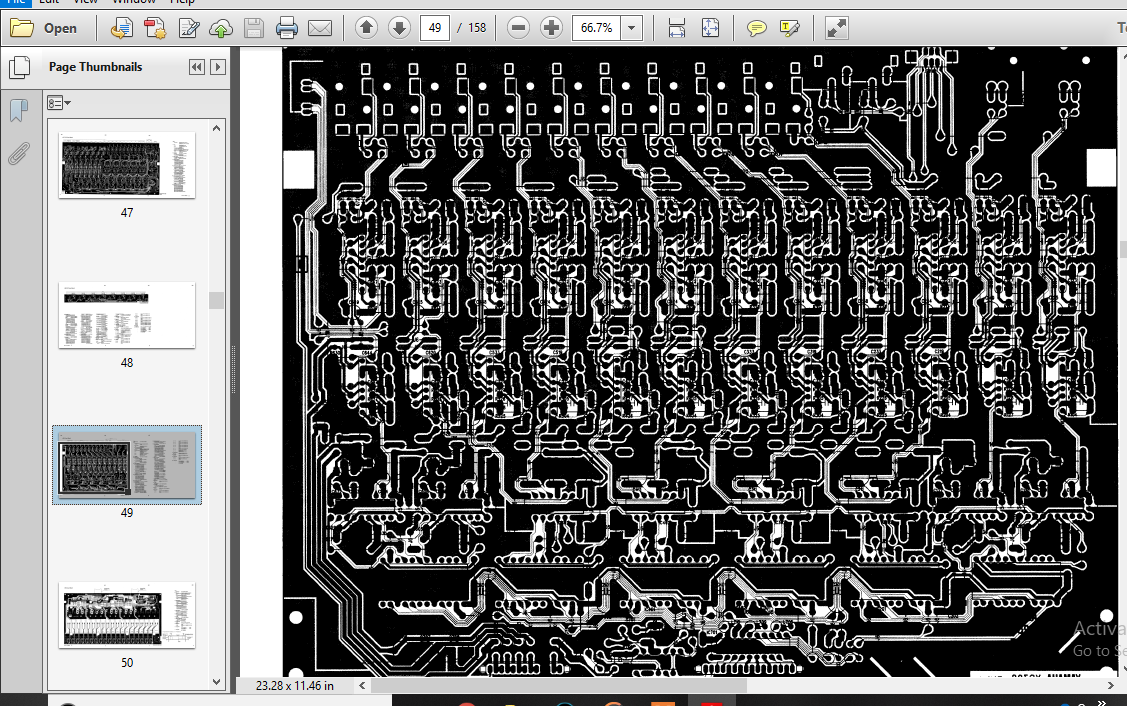Click the Open folder button
Viewport: 1127px width, 706px height.
(44, 29)
